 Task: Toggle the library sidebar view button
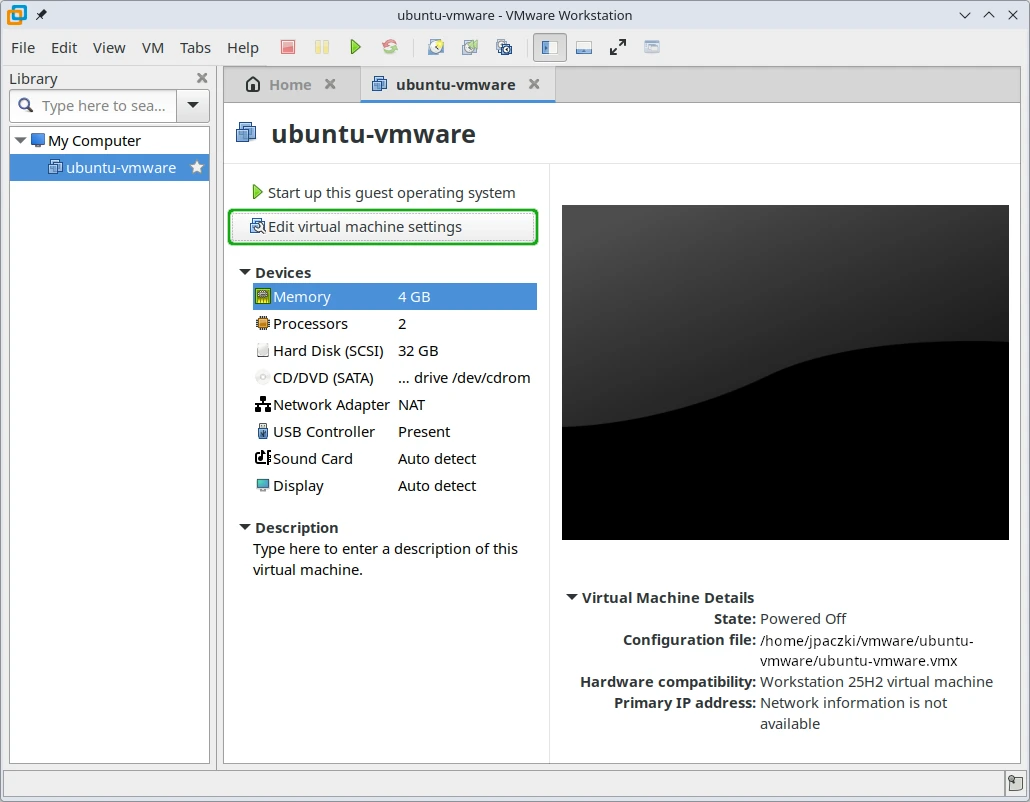point(549,47)
